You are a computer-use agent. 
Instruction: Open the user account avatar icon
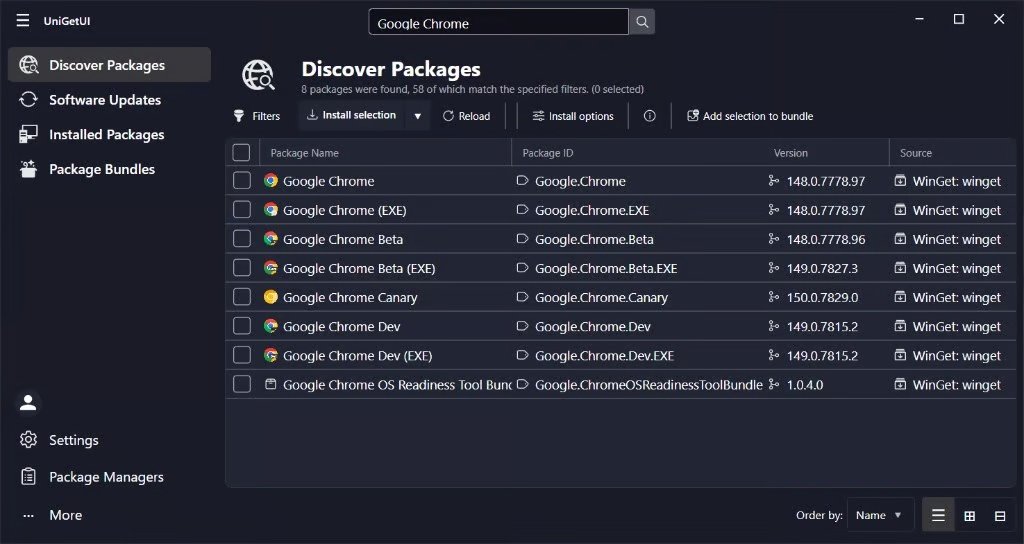pos(28,403)
